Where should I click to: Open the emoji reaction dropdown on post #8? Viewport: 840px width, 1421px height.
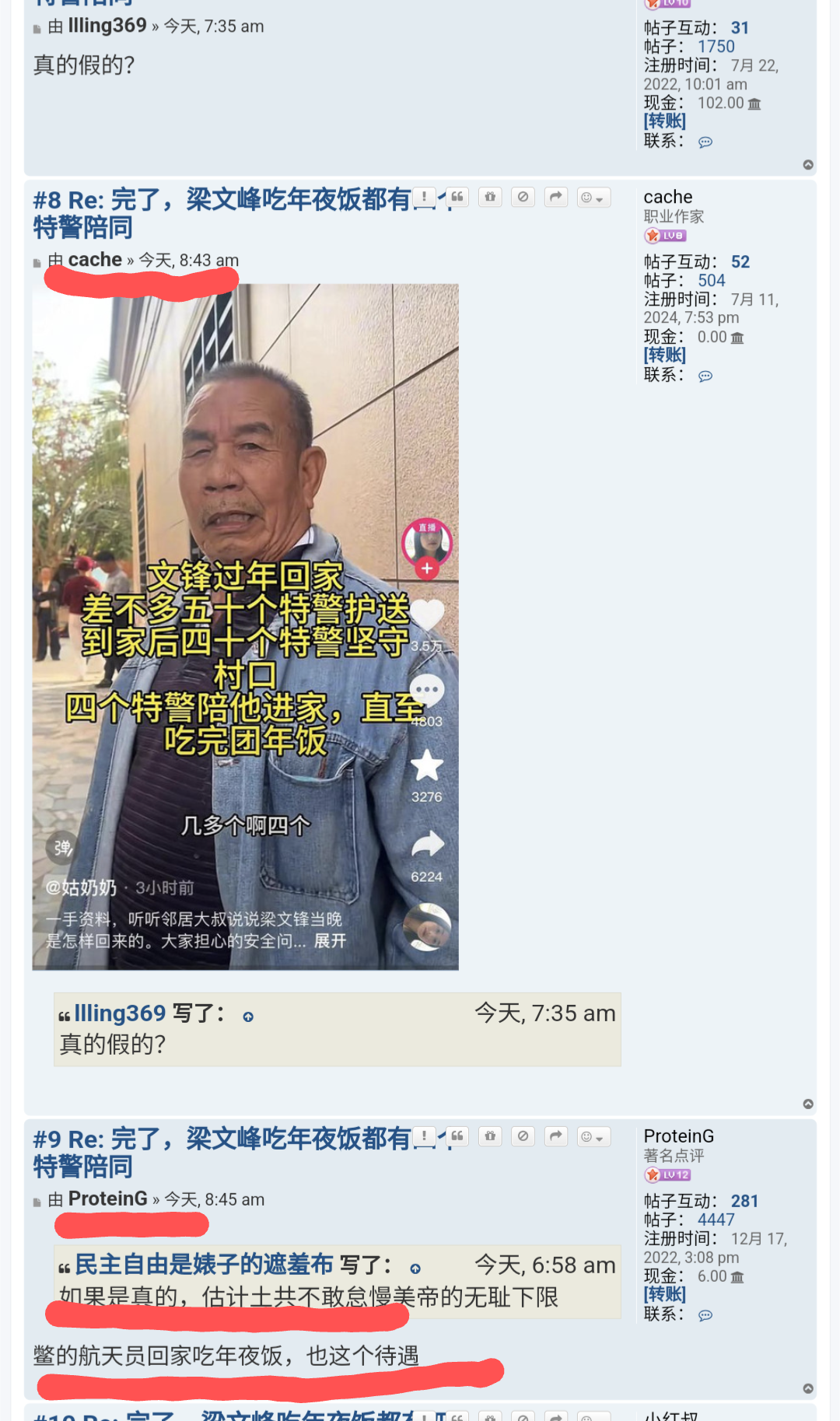pyautogui.click(x=593, y=198)
